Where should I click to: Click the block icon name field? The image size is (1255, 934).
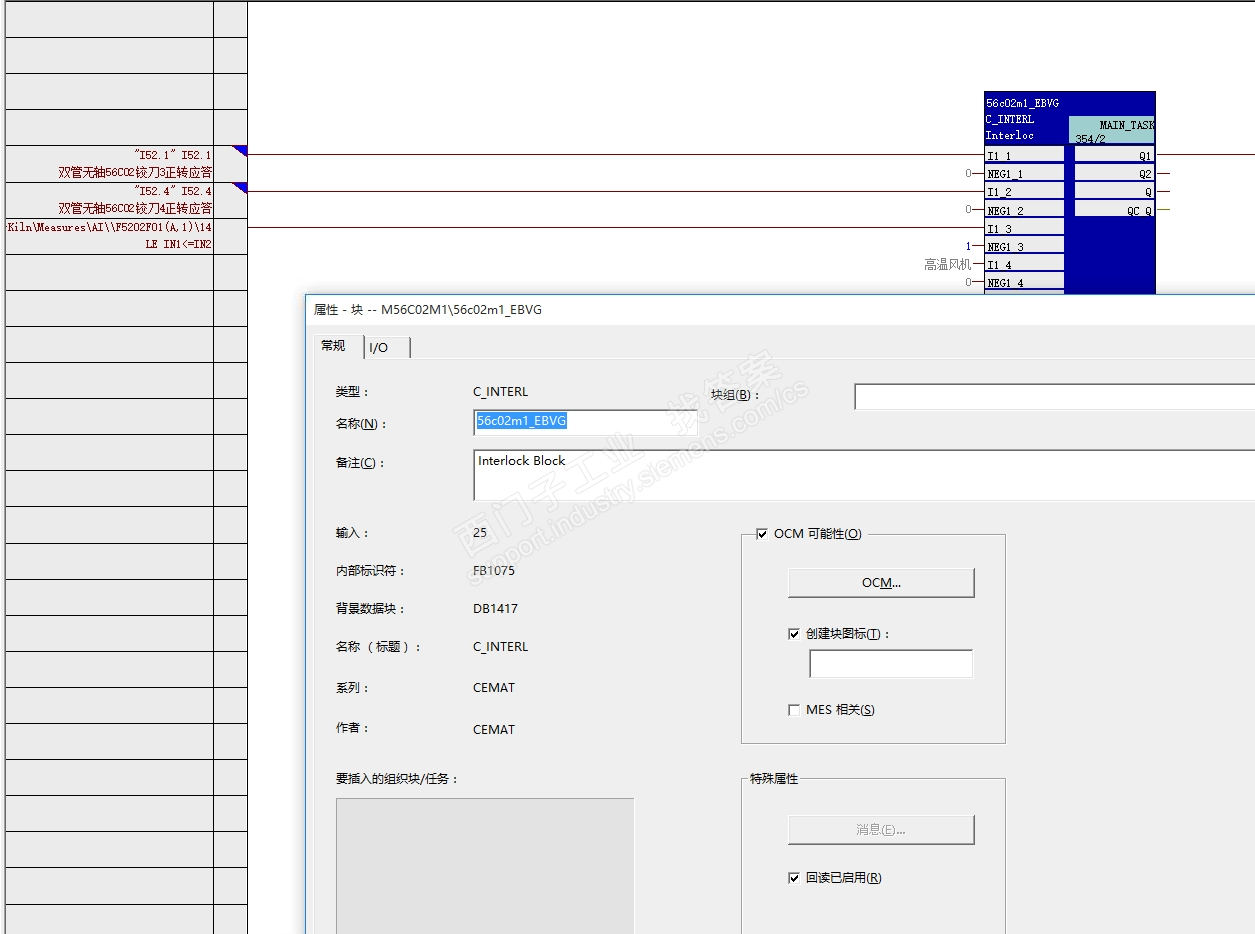click(891, 664)
